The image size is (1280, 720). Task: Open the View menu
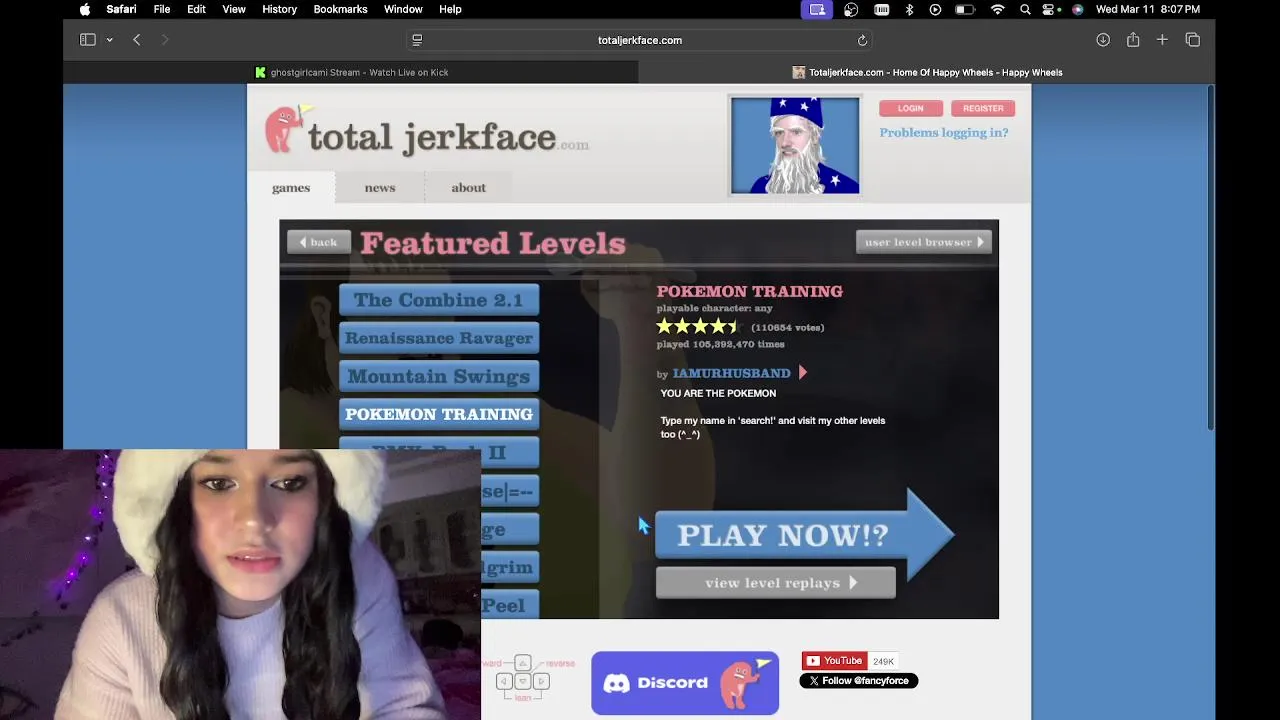[234, 9]
